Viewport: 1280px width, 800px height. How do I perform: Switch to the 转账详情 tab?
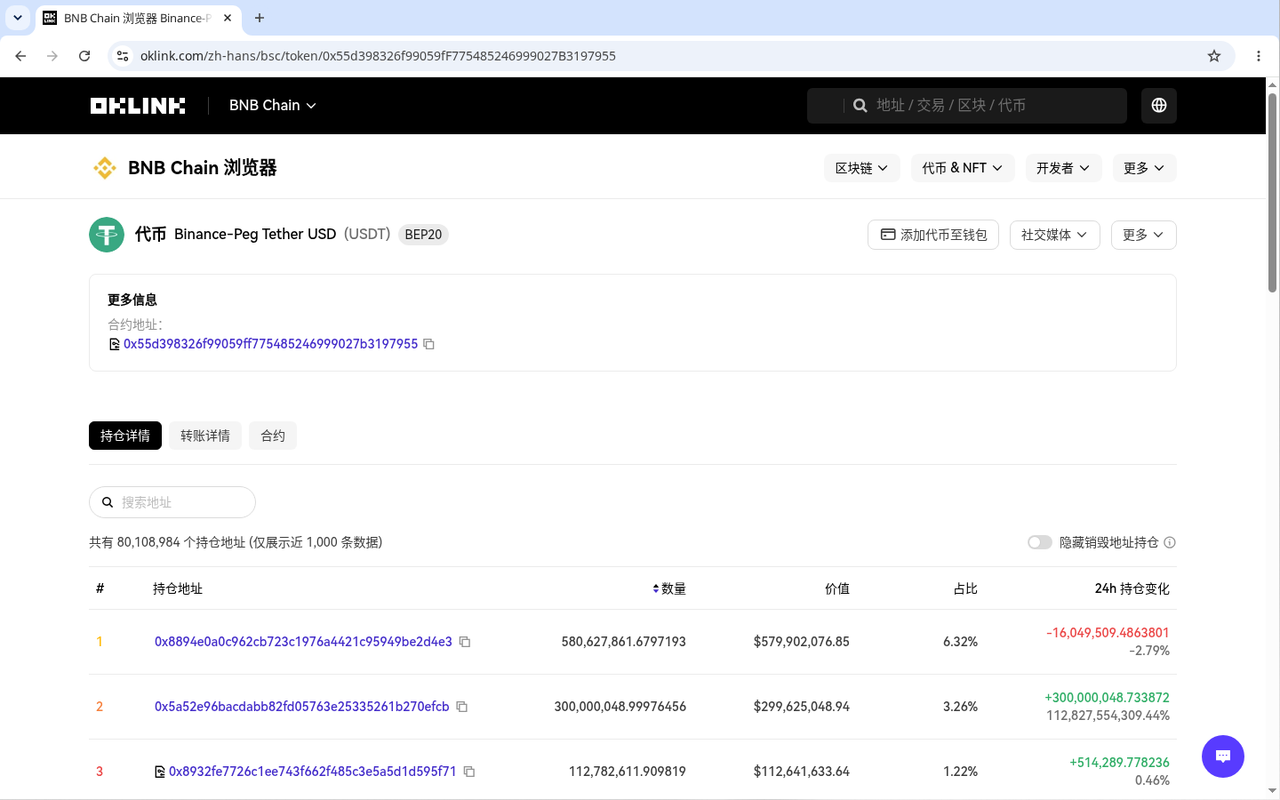tap(205, 436)
